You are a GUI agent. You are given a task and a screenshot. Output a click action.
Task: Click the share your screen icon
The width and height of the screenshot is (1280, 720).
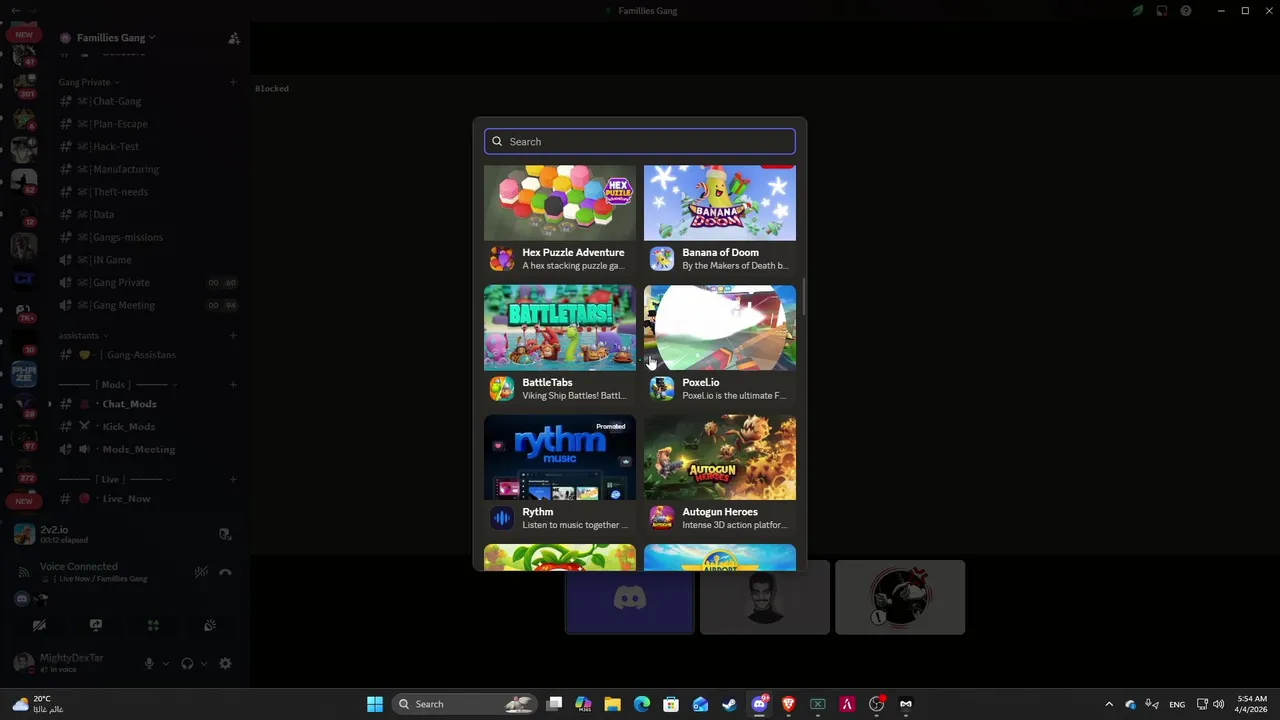(x=96, y=625)
